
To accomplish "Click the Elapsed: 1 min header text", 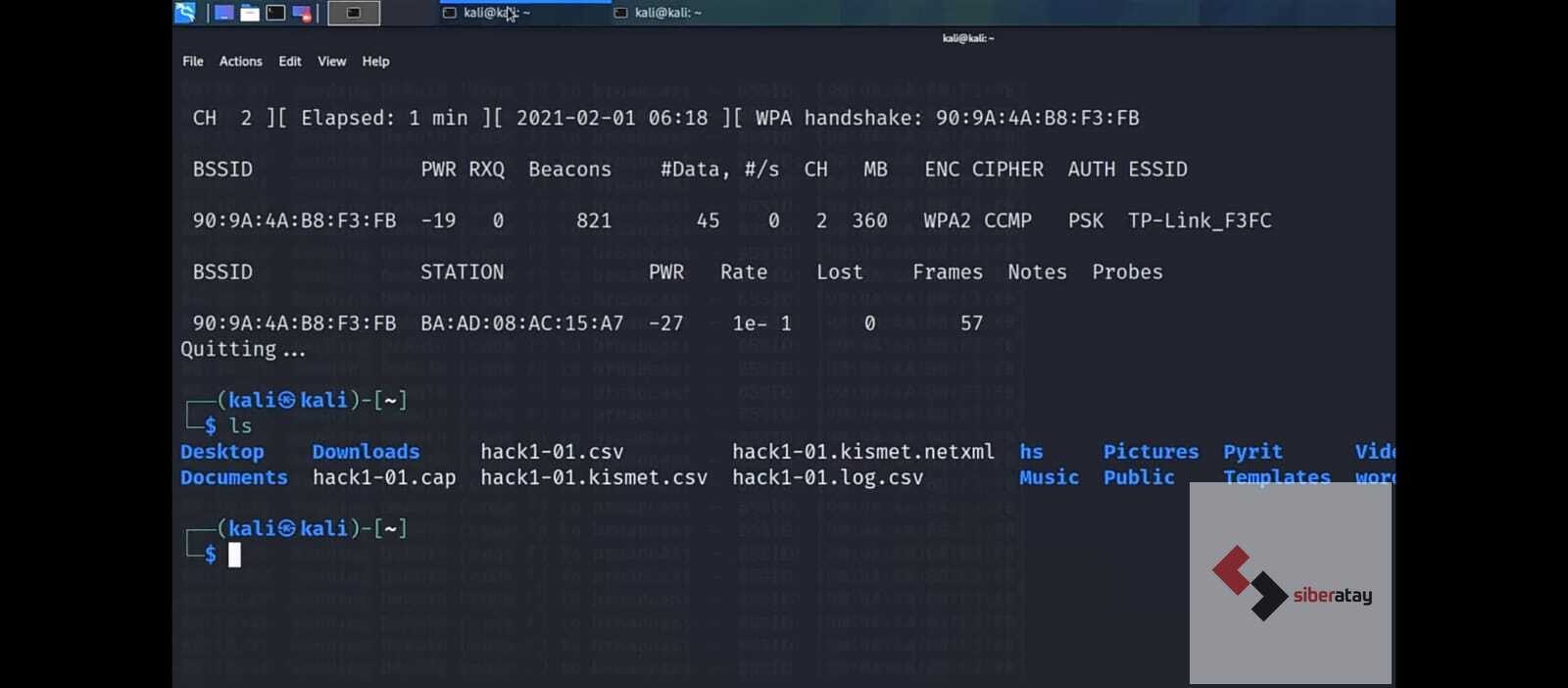I will (x=384, y=118).
